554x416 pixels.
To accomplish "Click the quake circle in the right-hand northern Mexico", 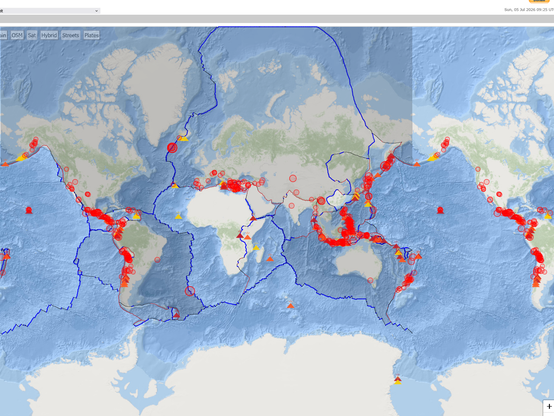I will click(499, 194).
